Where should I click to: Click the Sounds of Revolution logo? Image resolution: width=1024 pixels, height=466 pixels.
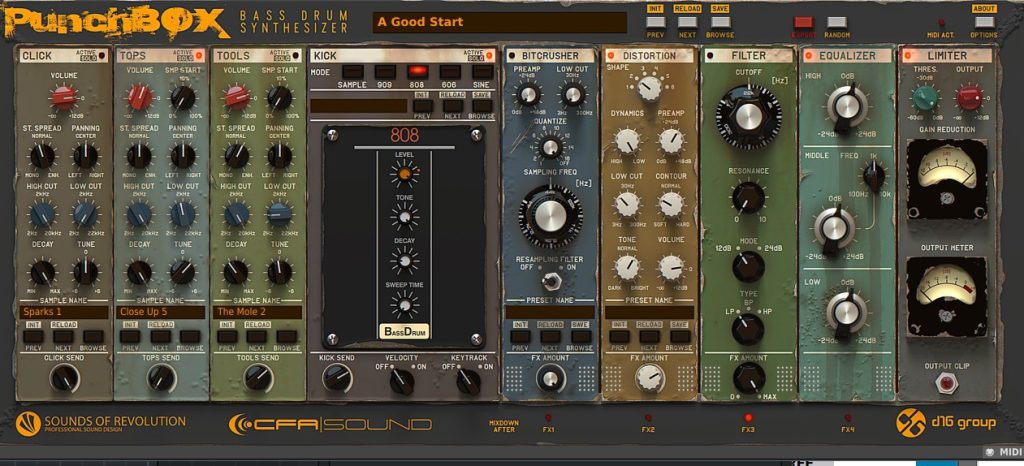[x=100, y=423]
